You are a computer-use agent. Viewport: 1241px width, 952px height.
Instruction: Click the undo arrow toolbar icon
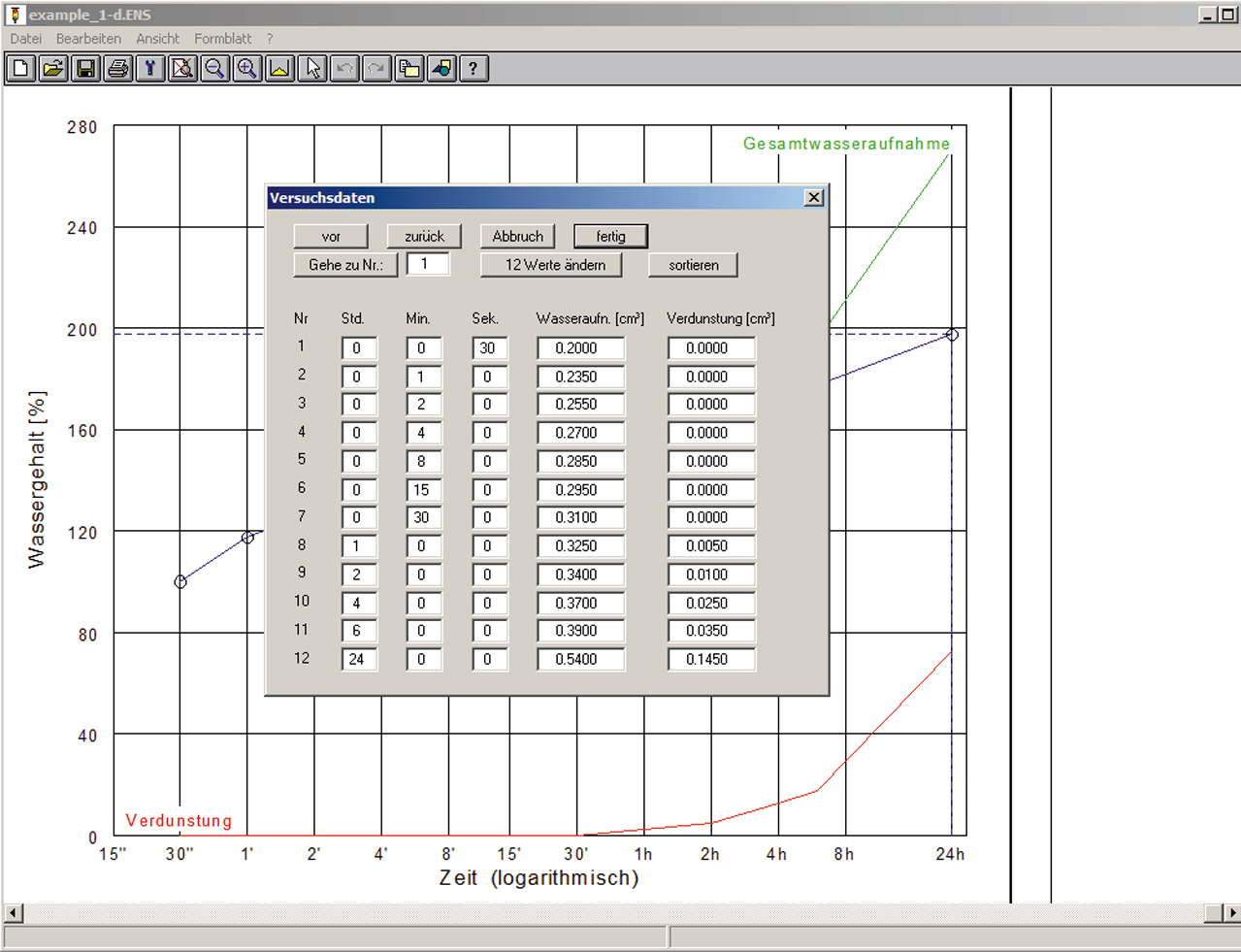coord(344,69)
